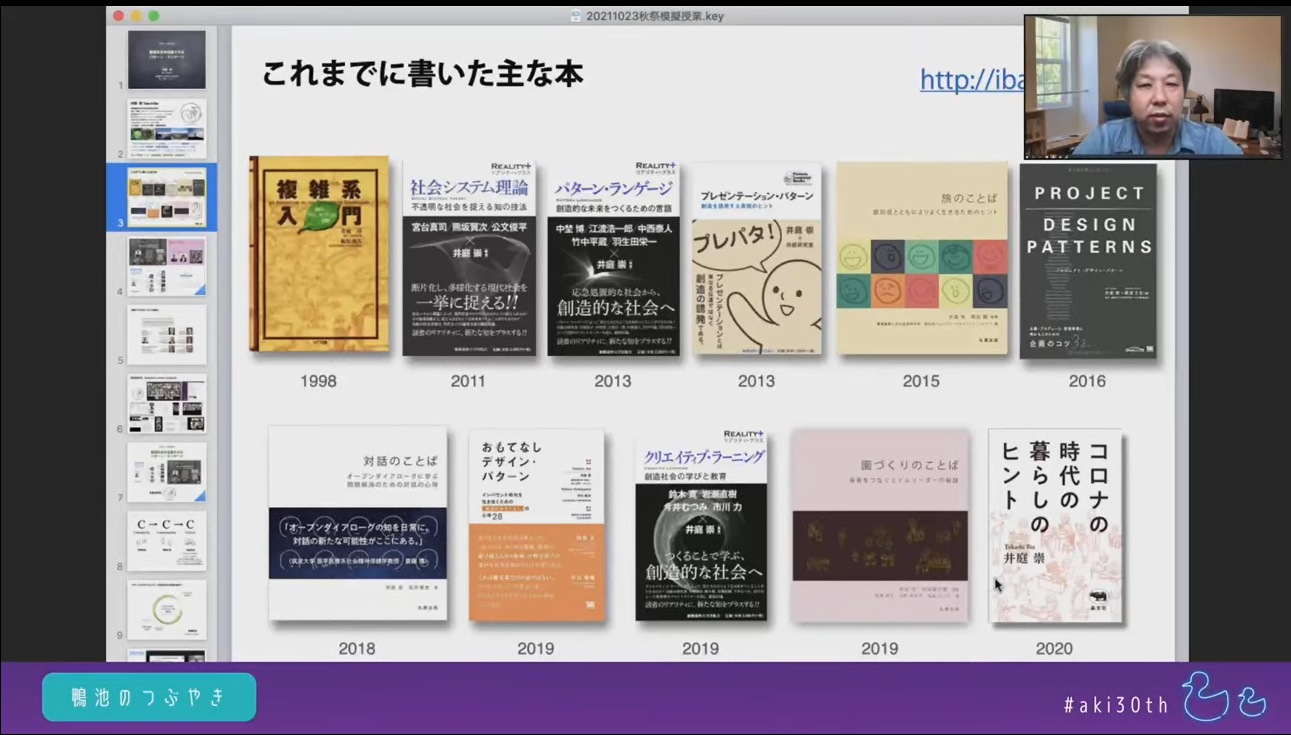
Task: Click the 対話のことば book cover
Action: 357,523
